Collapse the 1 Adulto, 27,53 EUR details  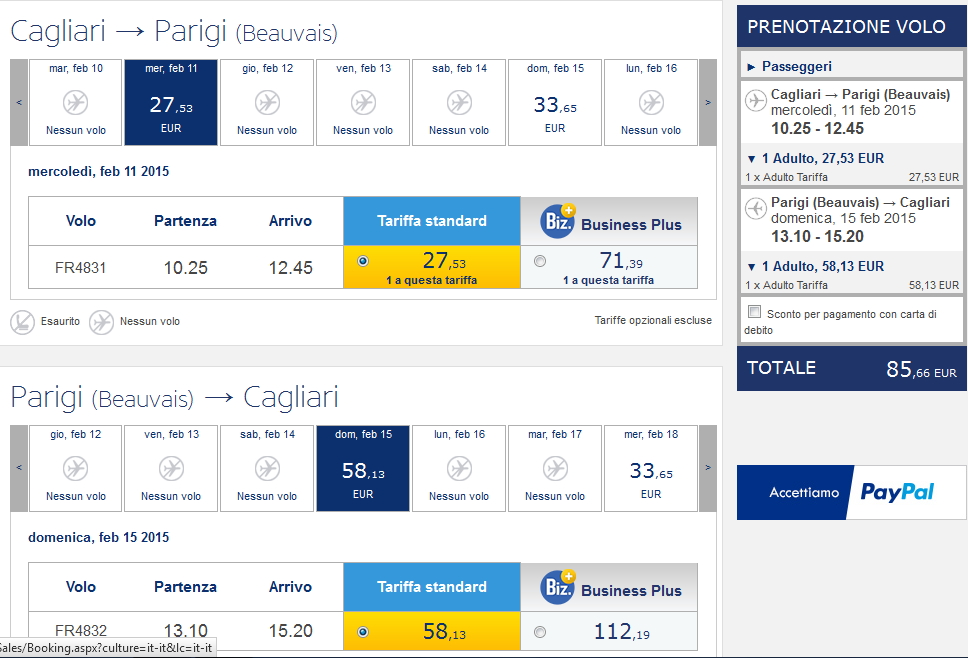point(752,158)
